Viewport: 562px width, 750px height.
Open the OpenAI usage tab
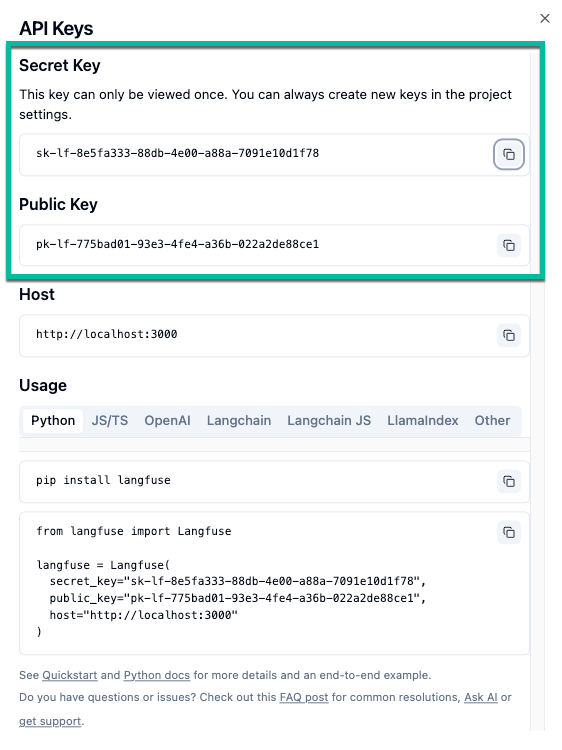coord(167,421)
